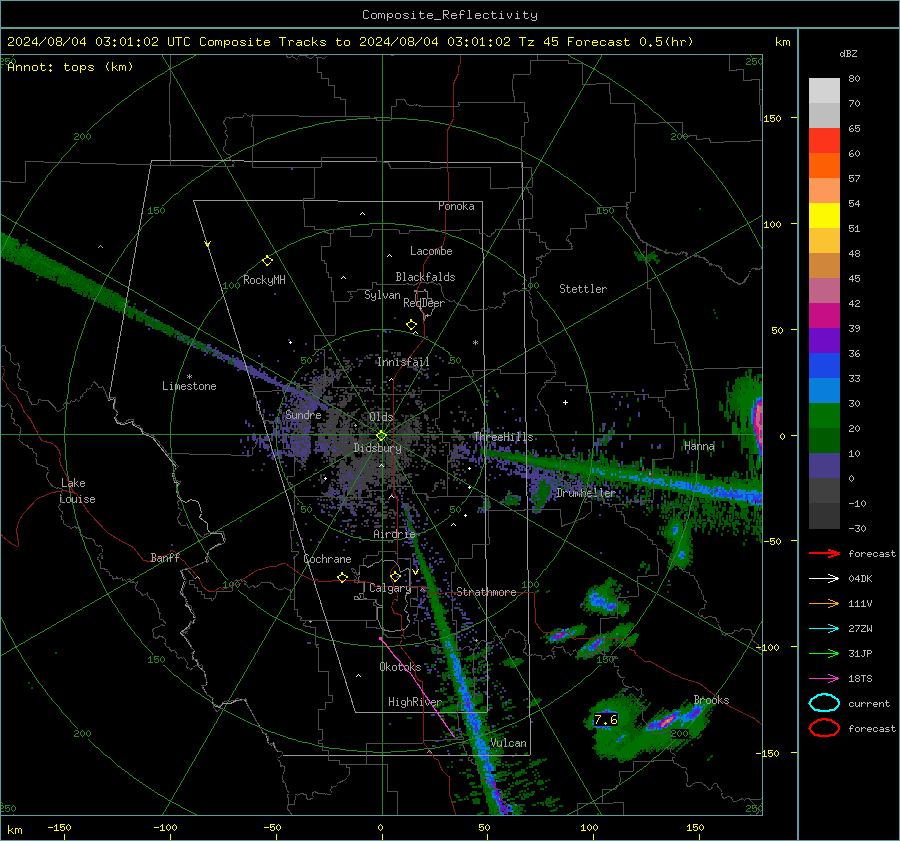
Task: Click the Hanna town label
Action: point(699,446)
